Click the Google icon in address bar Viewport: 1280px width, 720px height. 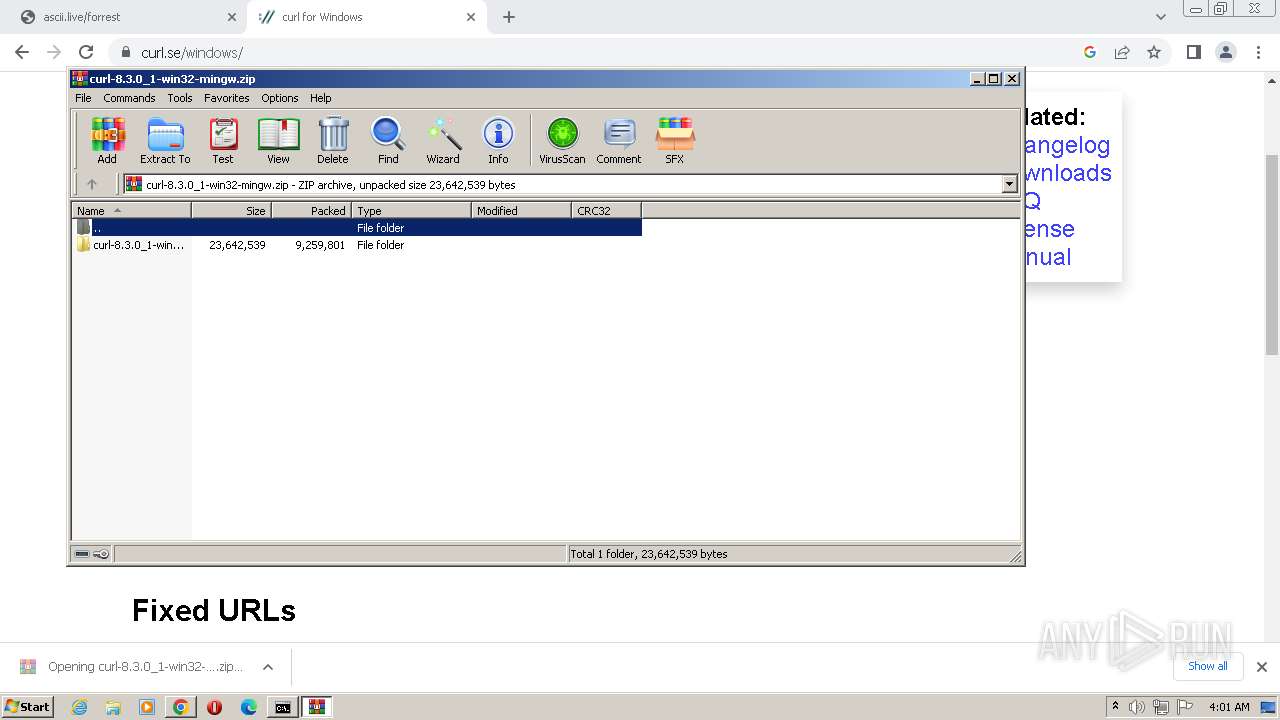point(1090,52)
